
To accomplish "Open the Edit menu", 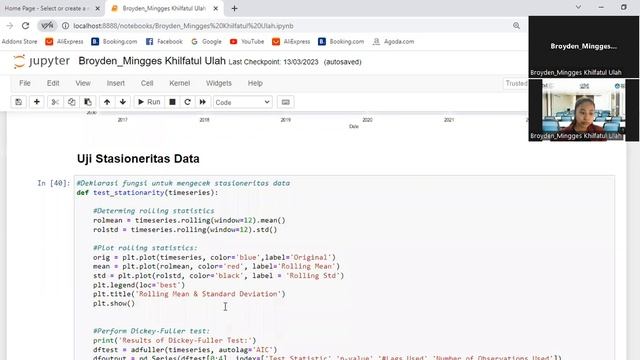I will click(x=53, y=83).
